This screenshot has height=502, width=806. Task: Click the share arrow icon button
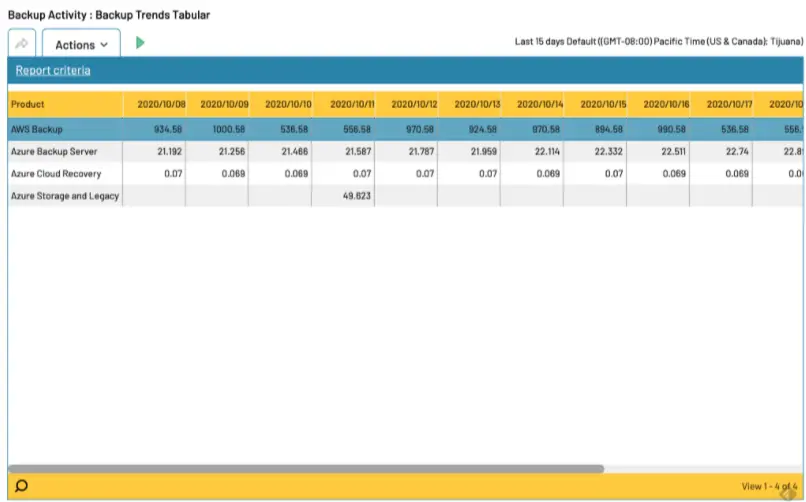pos(22,44)
